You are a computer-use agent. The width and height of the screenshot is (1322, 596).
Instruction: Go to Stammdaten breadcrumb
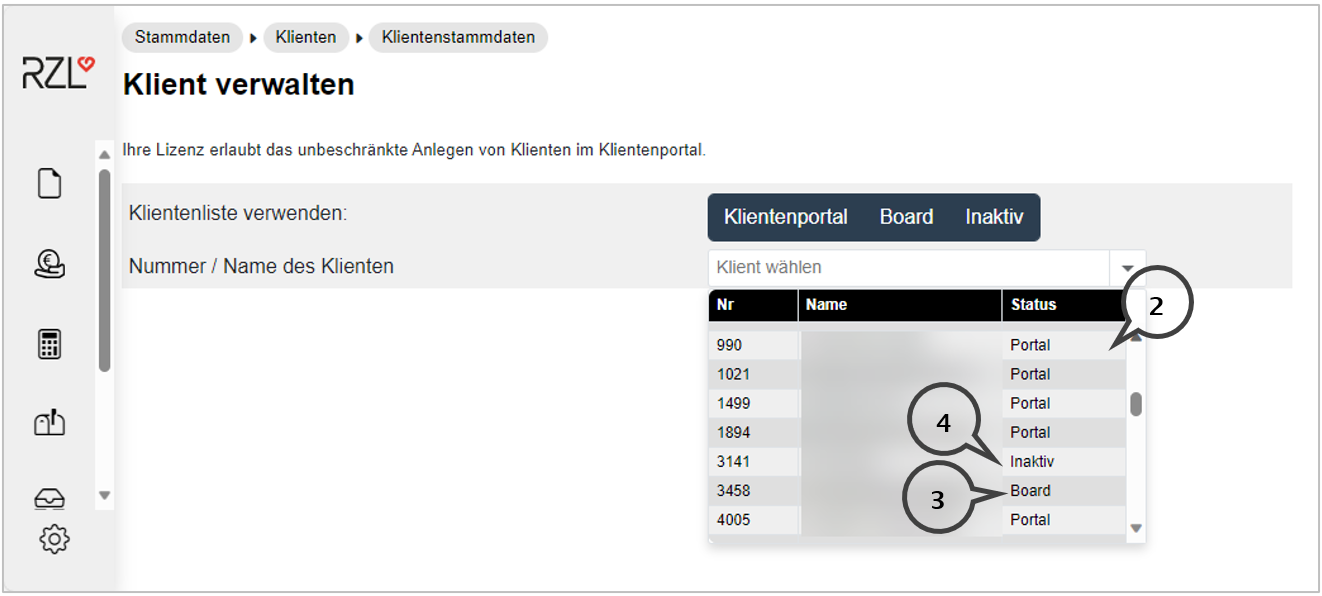[182, 38]
